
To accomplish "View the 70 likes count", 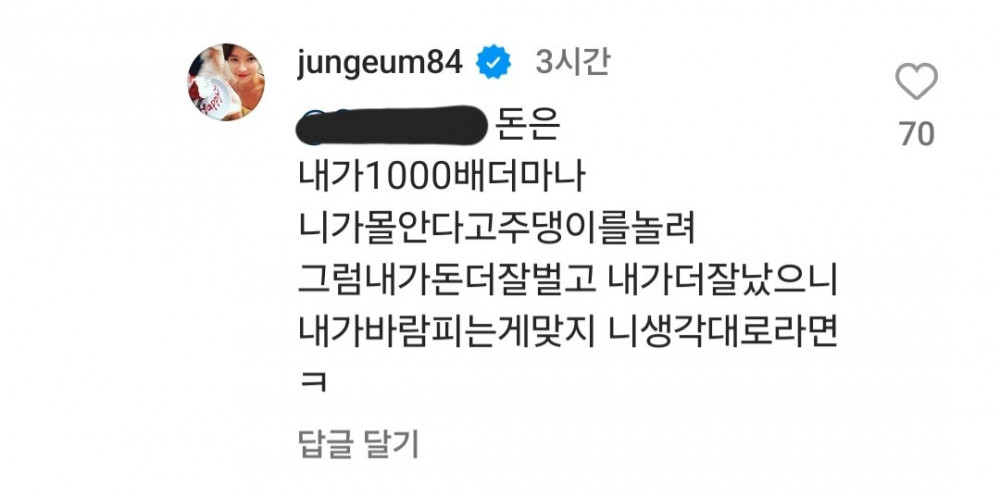I will (x=917, y=135).
